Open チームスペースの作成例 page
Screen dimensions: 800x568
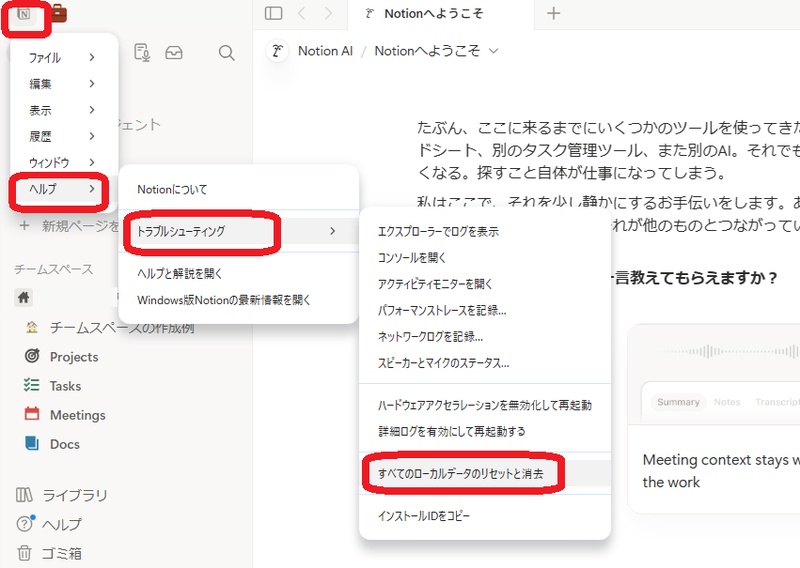tap(121, 328)
